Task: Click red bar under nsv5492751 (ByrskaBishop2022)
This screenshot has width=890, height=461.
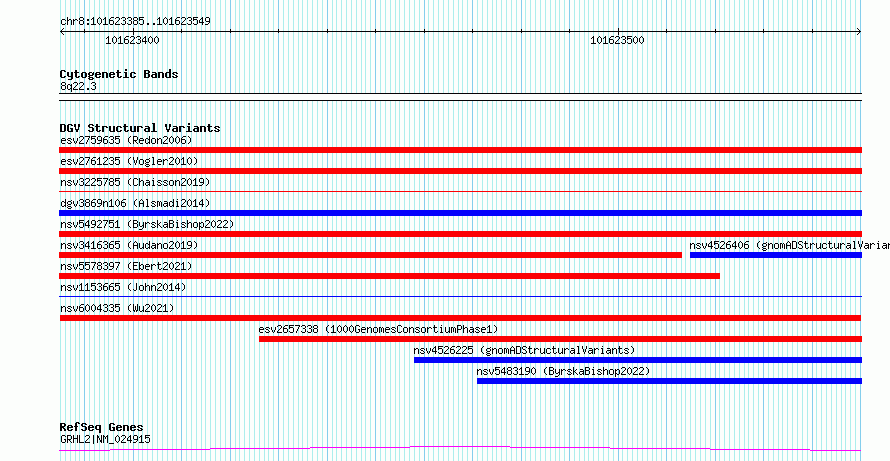Action: point(460,234)
